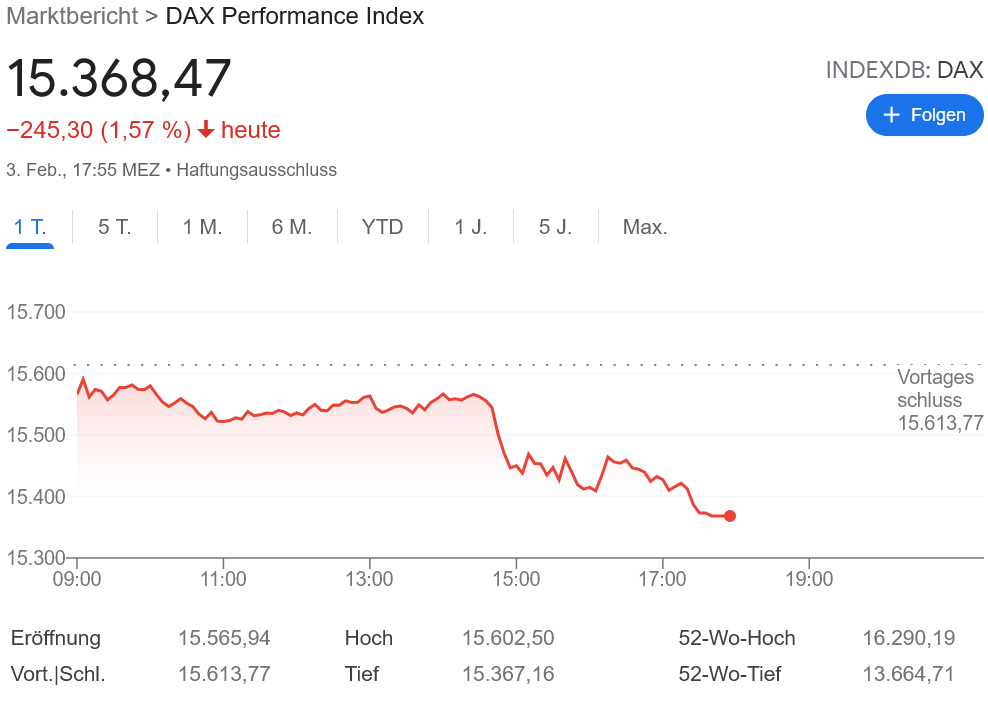The height and width of the screenshot is (702, 988).
Task: Switch to the YTD timeframe
Action: tap(381, 227)
